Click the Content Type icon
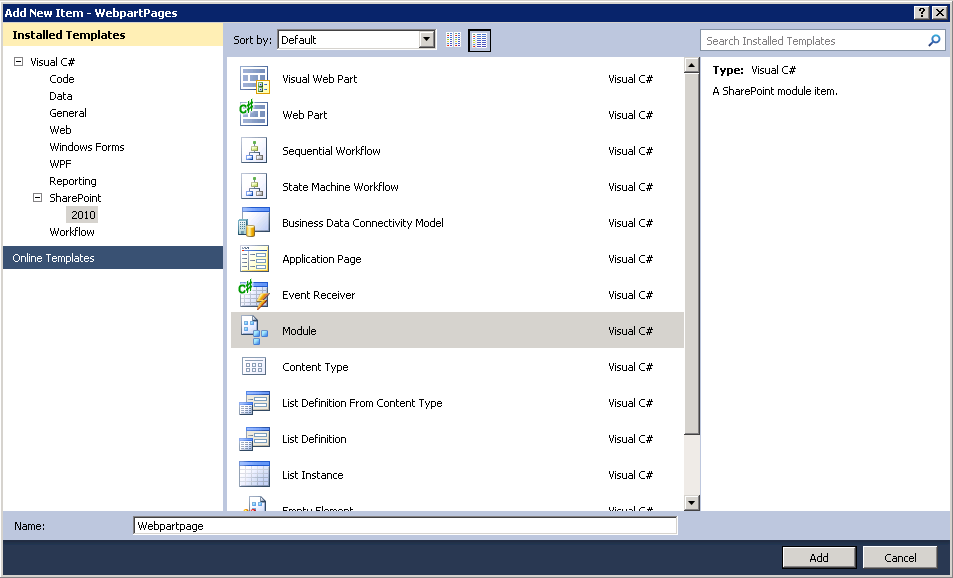 coord(254,366)
